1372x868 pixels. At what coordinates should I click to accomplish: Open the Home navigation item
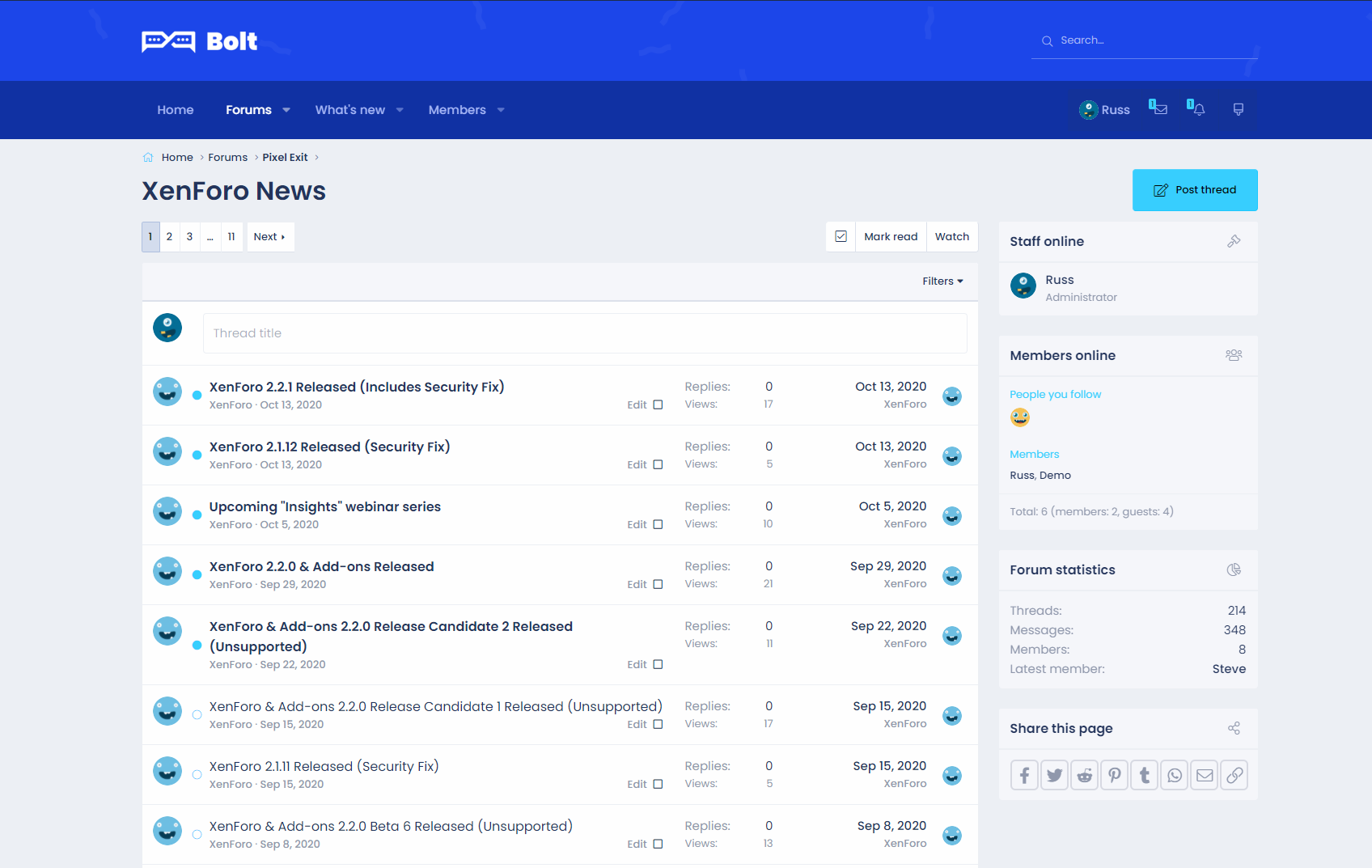click(176, 110)
